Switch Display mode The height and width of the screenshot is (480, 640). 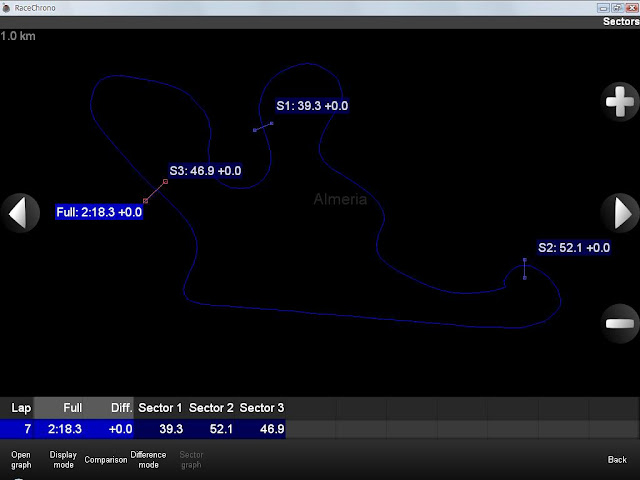(x=63, y=459)
